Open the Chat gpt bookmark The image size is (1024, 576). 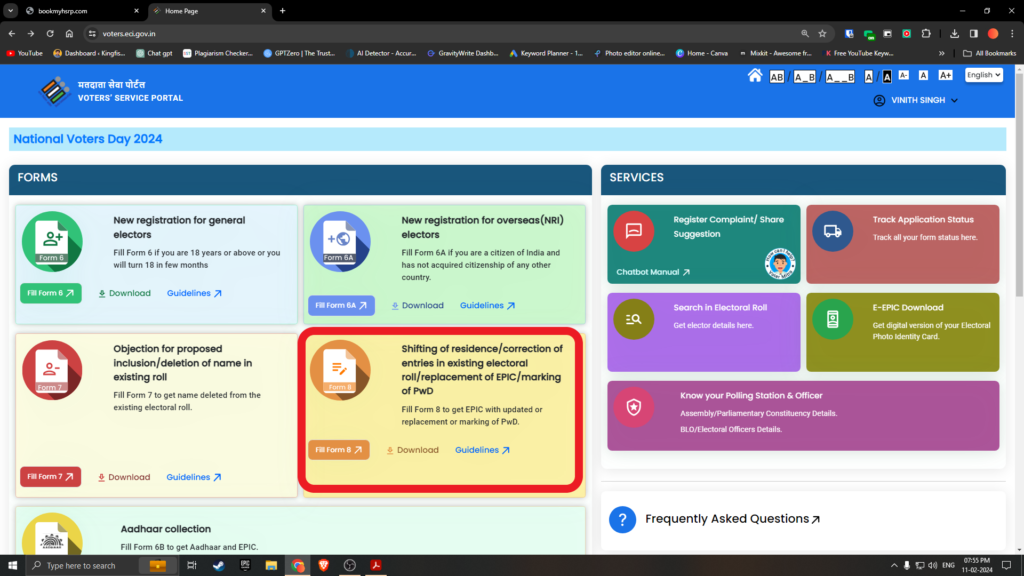coord(154,54)
